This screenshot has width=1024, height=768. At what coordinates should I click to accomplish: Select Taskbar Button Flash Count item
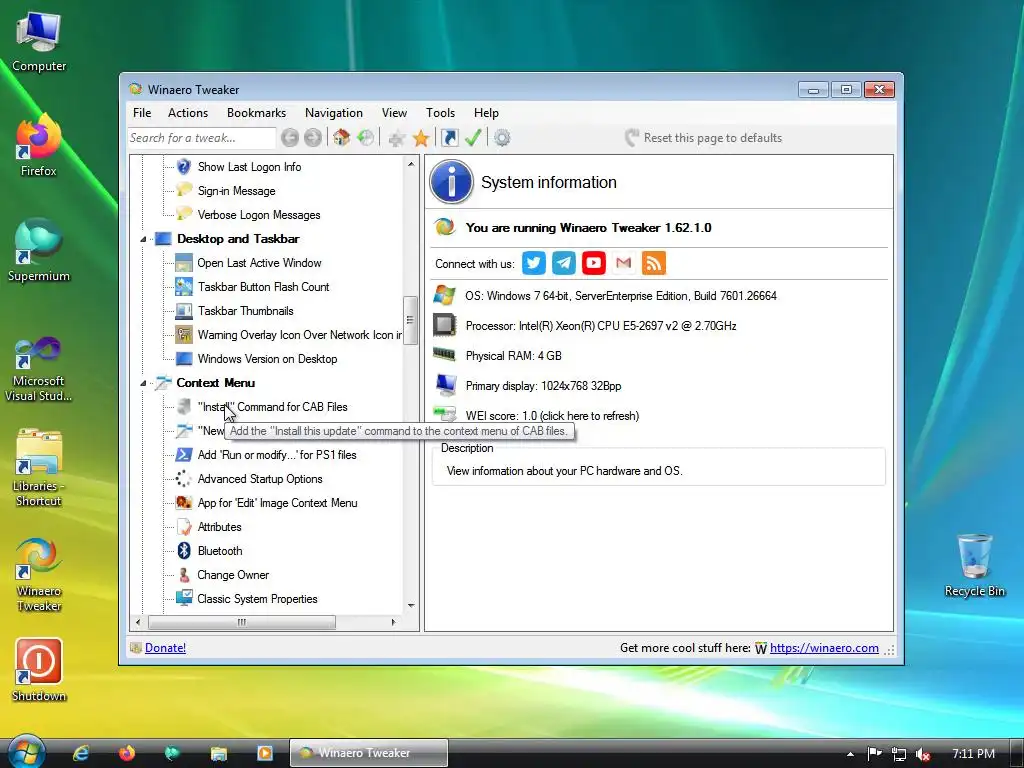coord(263,287)
